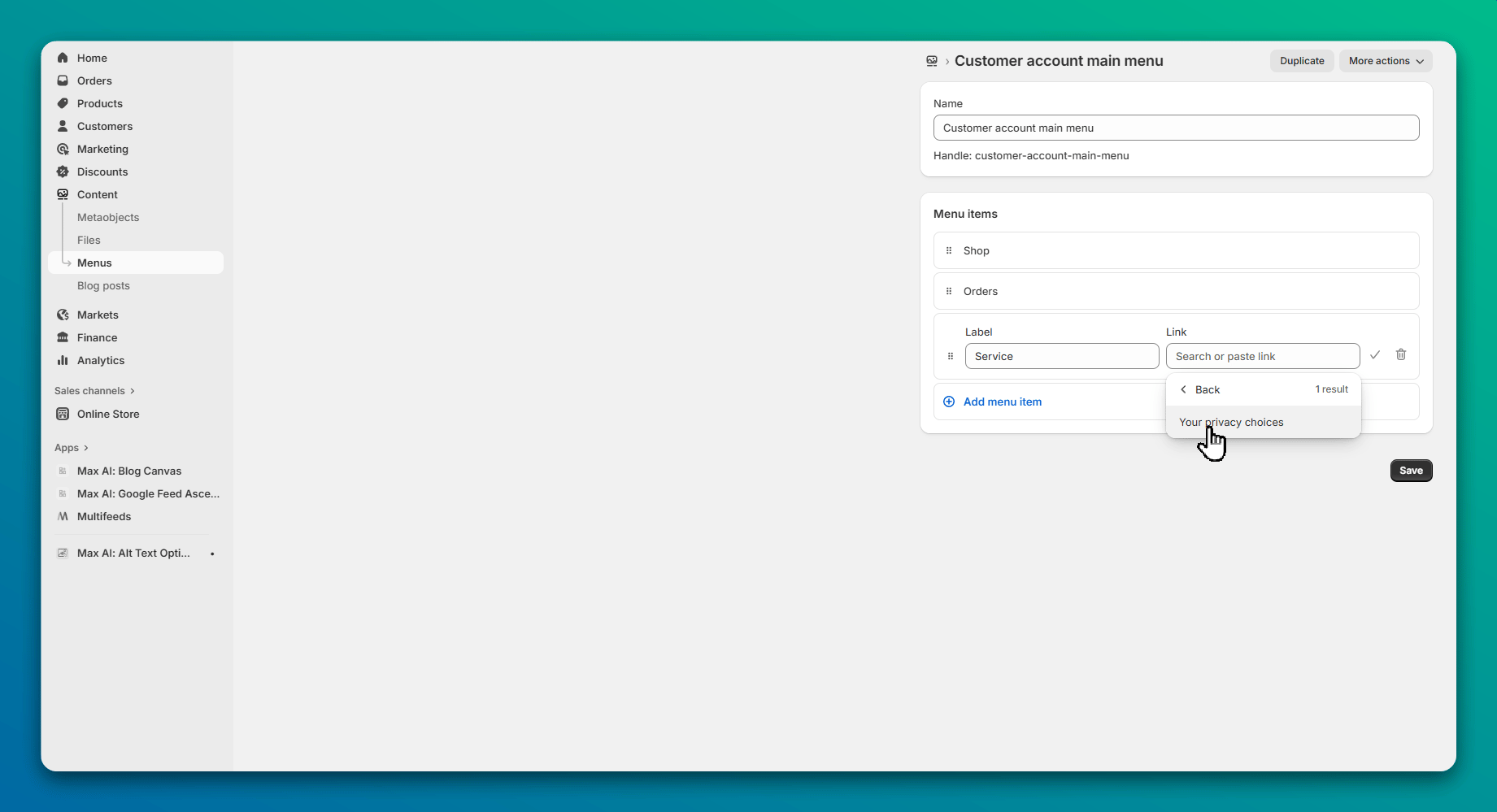Open Marketing via the megaphone icon
Image resolution: width=1497 pixels, height=812 pixels.
63,149
